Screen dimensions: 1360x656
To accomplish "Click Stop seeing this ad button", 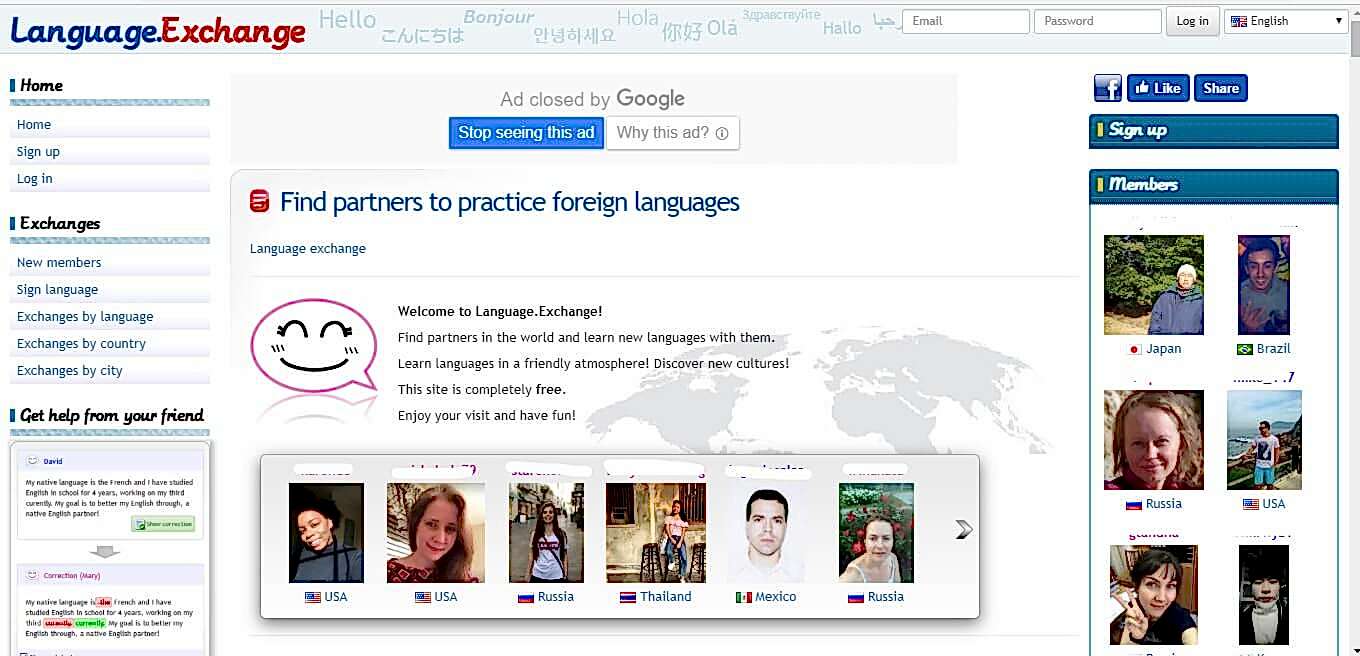I will pyautogui.click(x=526, y=132).
